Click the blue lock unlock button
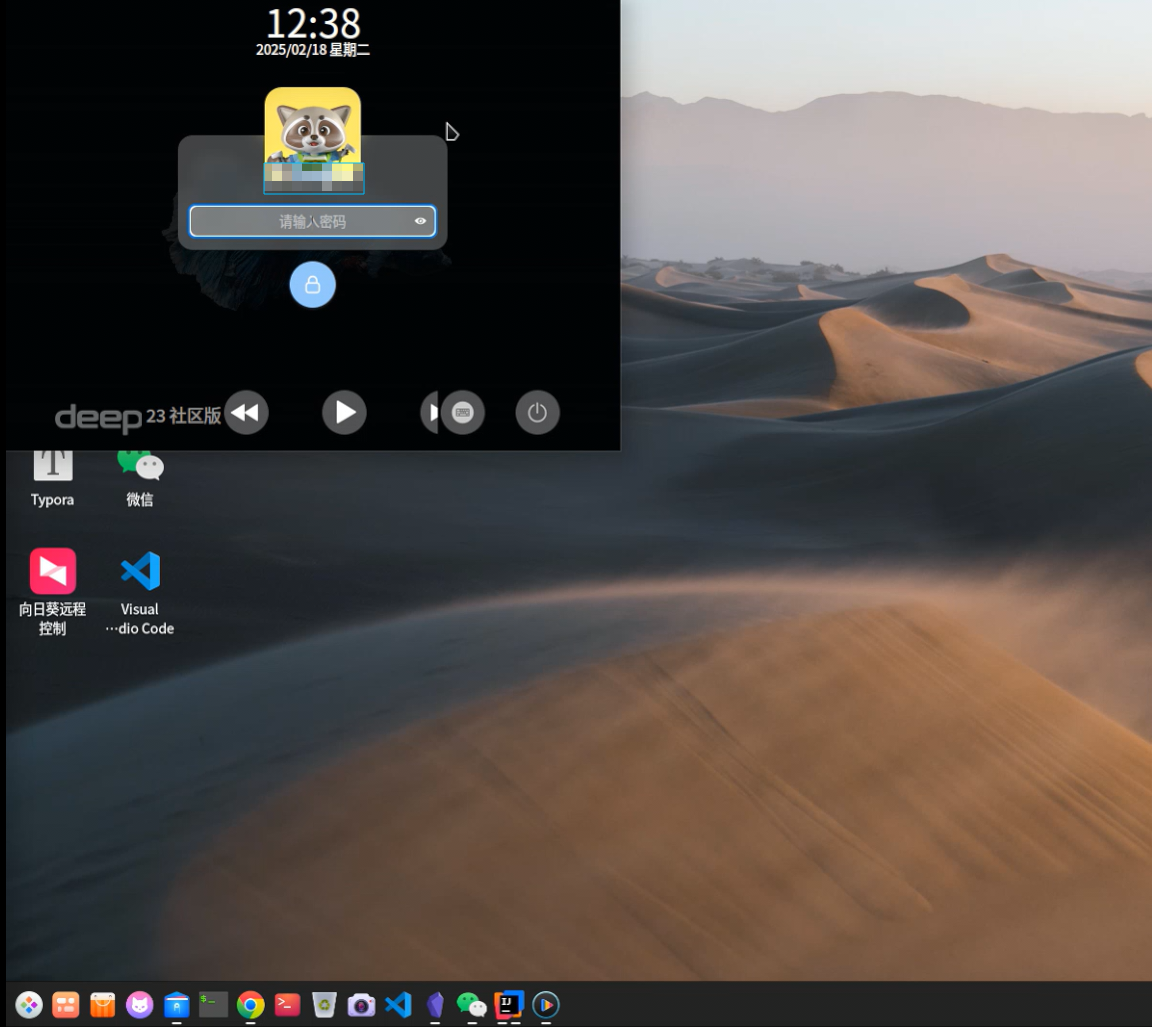 [x=312, y=284]
